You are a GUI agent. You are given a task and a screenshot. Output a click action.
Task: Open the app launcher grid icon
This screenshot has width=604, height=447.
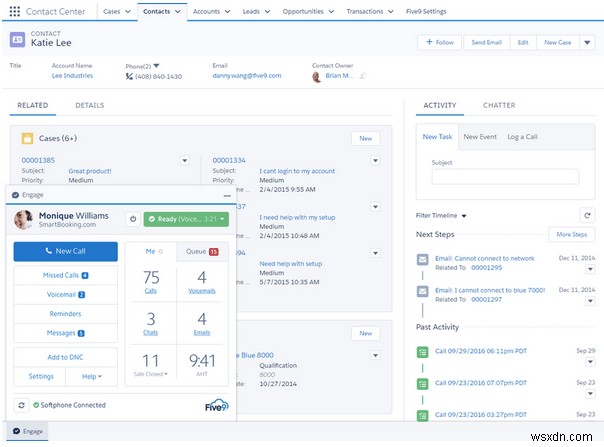(x=16, y=11)
